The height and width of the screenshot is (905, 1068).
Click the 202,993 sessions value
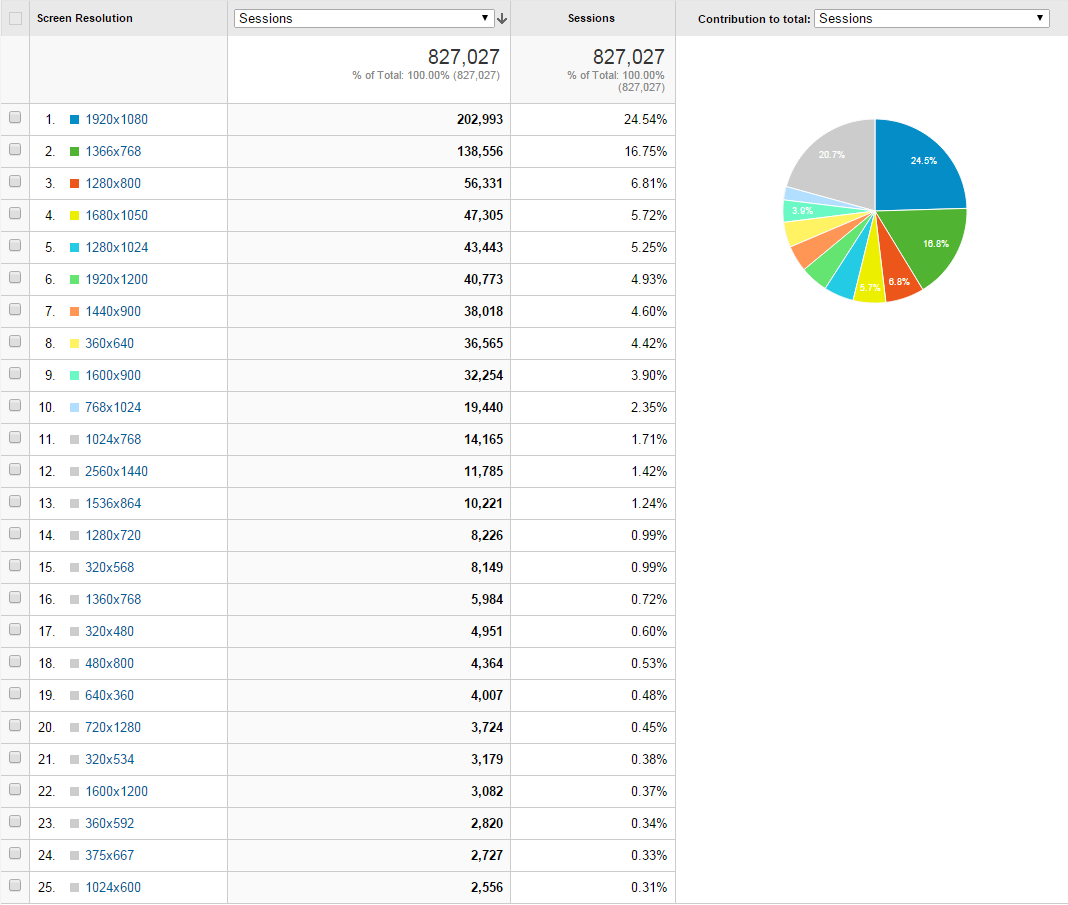[480, 120]
